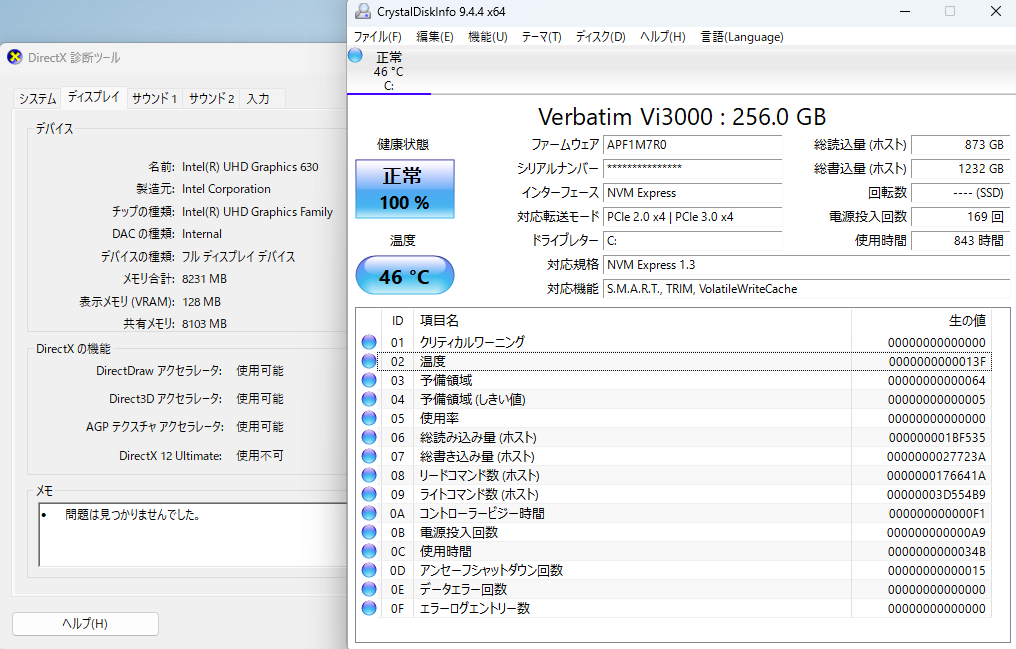The width and height of the screenshot is (1016, 649).
Task: Open the テーマ(T) menu
Action: coord(541,37)
